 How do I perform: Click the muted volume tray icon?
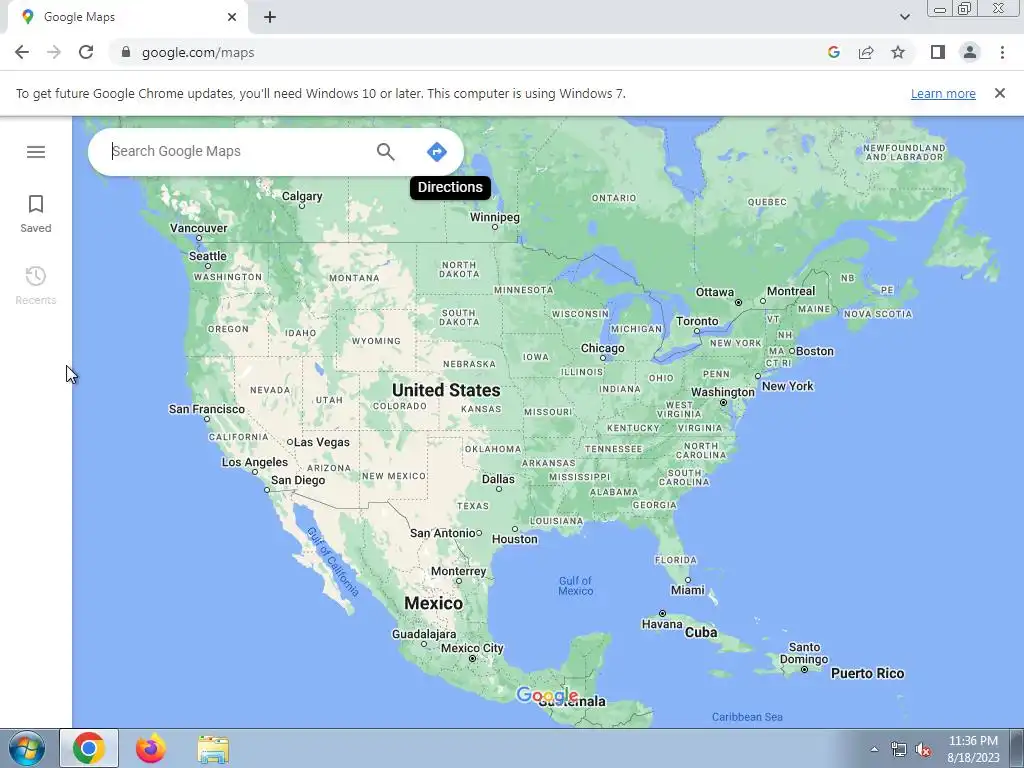[x=923, y=750]
